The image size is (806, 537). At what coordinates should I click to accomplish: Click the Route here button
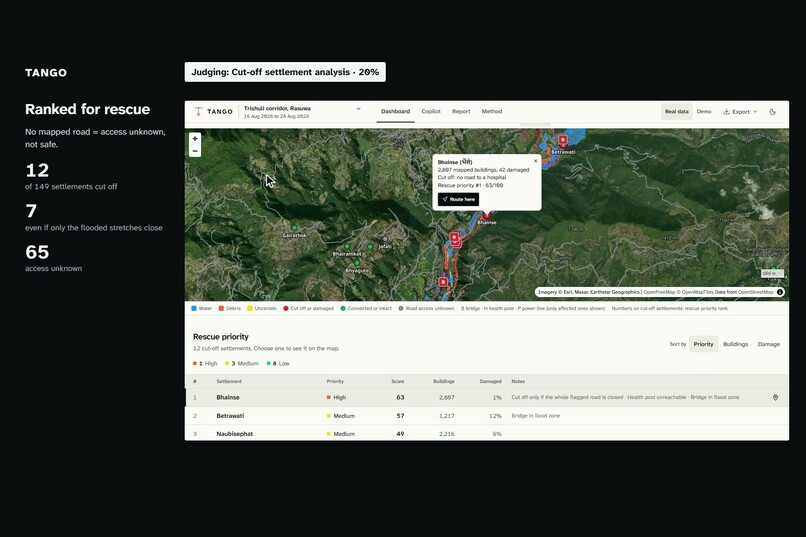coord(458,199)
